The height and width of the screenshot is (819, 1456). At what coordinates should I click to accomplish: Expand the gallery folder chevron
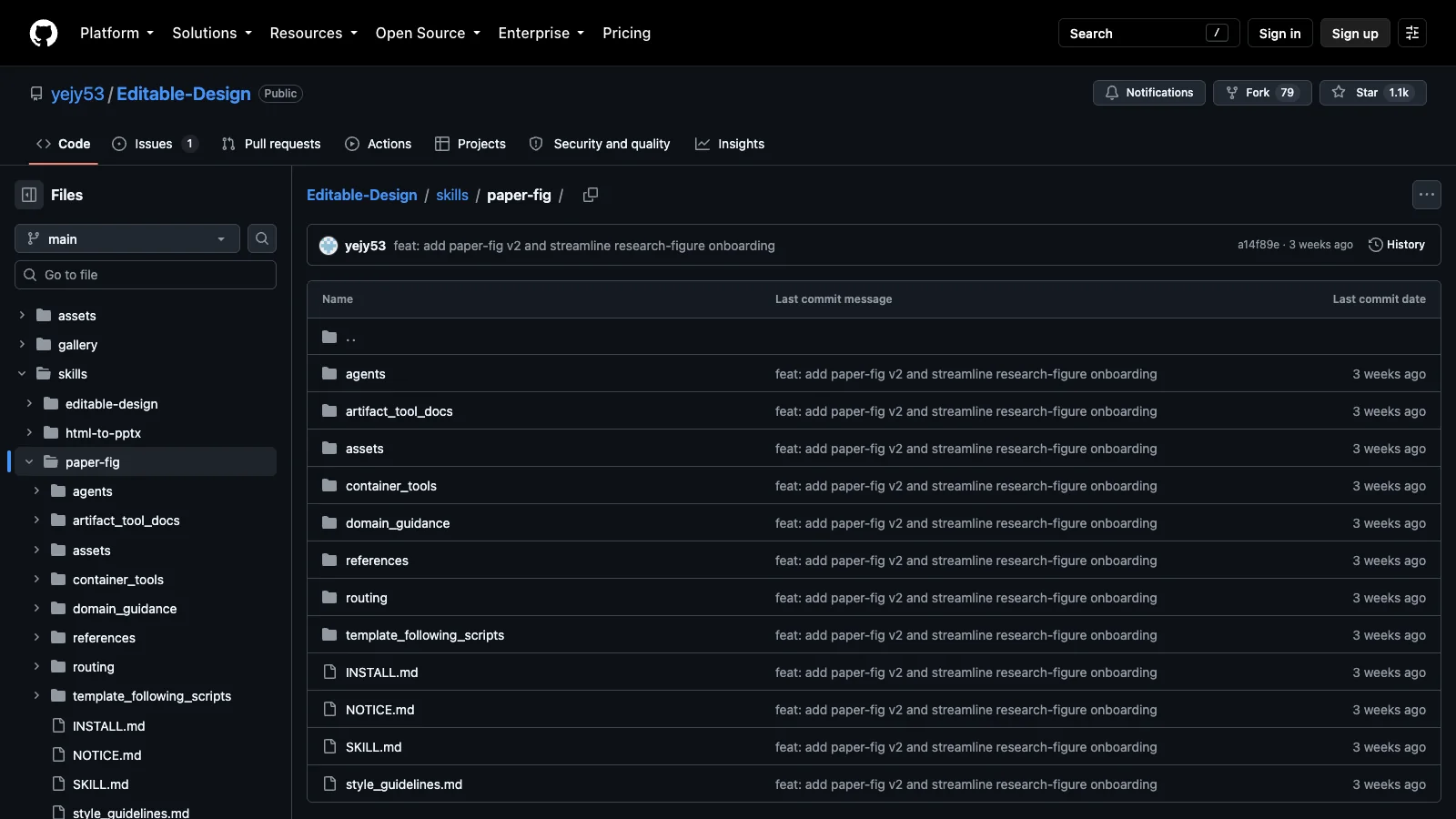point(22,345)
